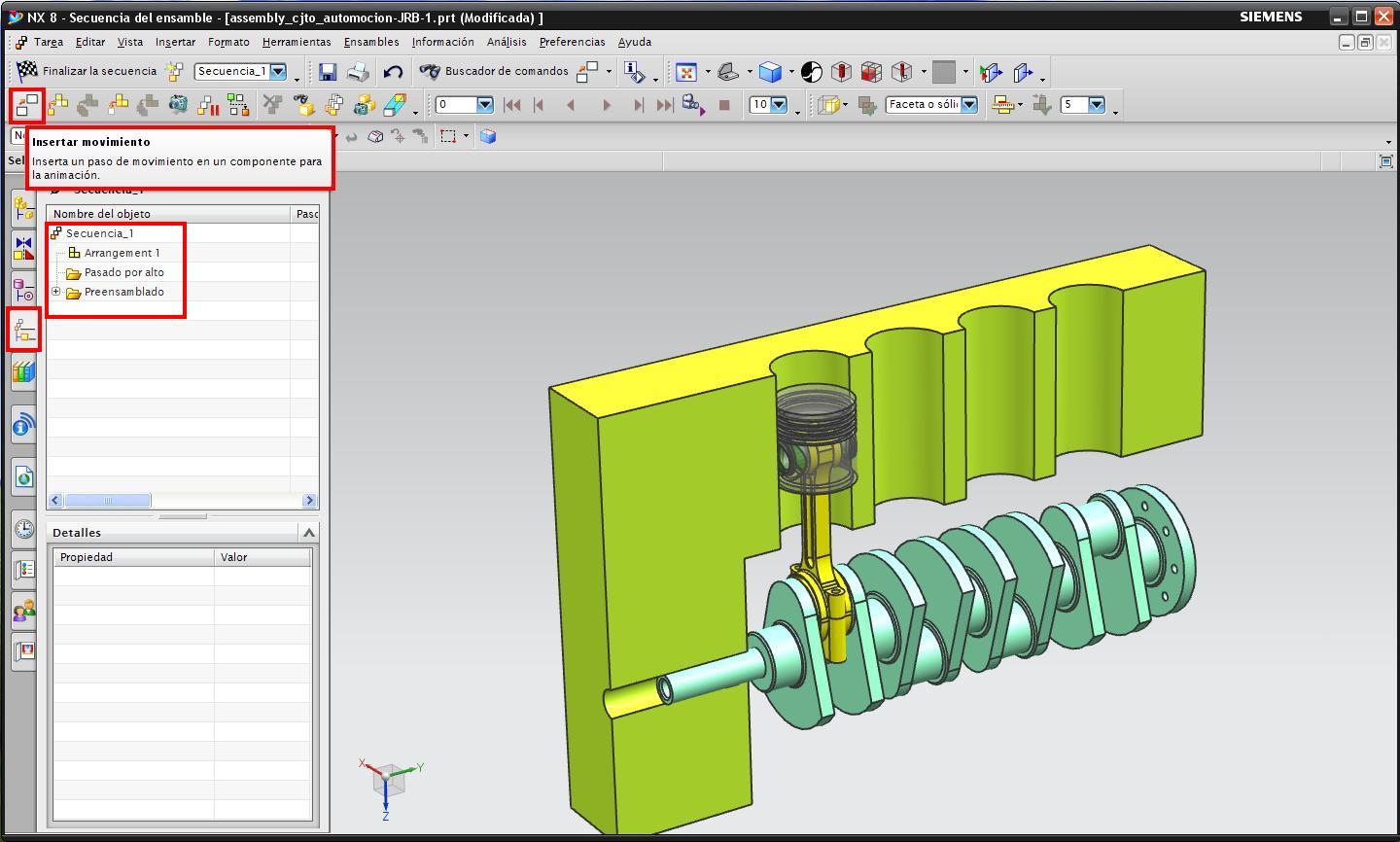The width and height of the screenshot is (1400, 842).
Task: Open the Roles sidebar tab
Action: [x=24, y=611]
